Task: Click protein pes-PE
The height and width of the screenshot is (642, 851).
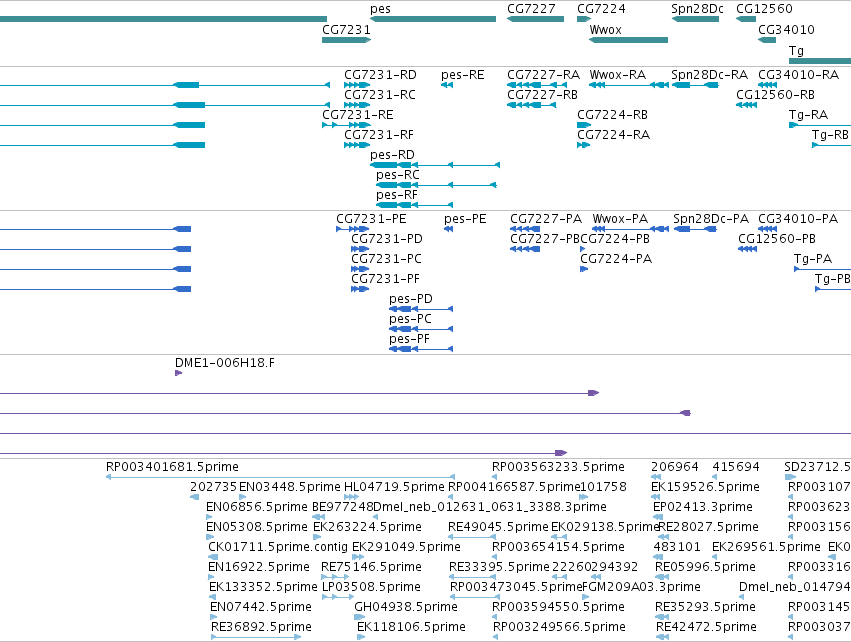Action: click(465, 219)
